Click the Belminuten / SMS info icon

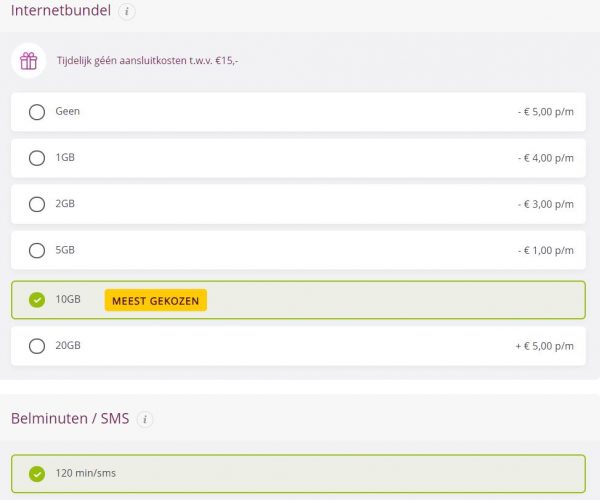(146, 419)
